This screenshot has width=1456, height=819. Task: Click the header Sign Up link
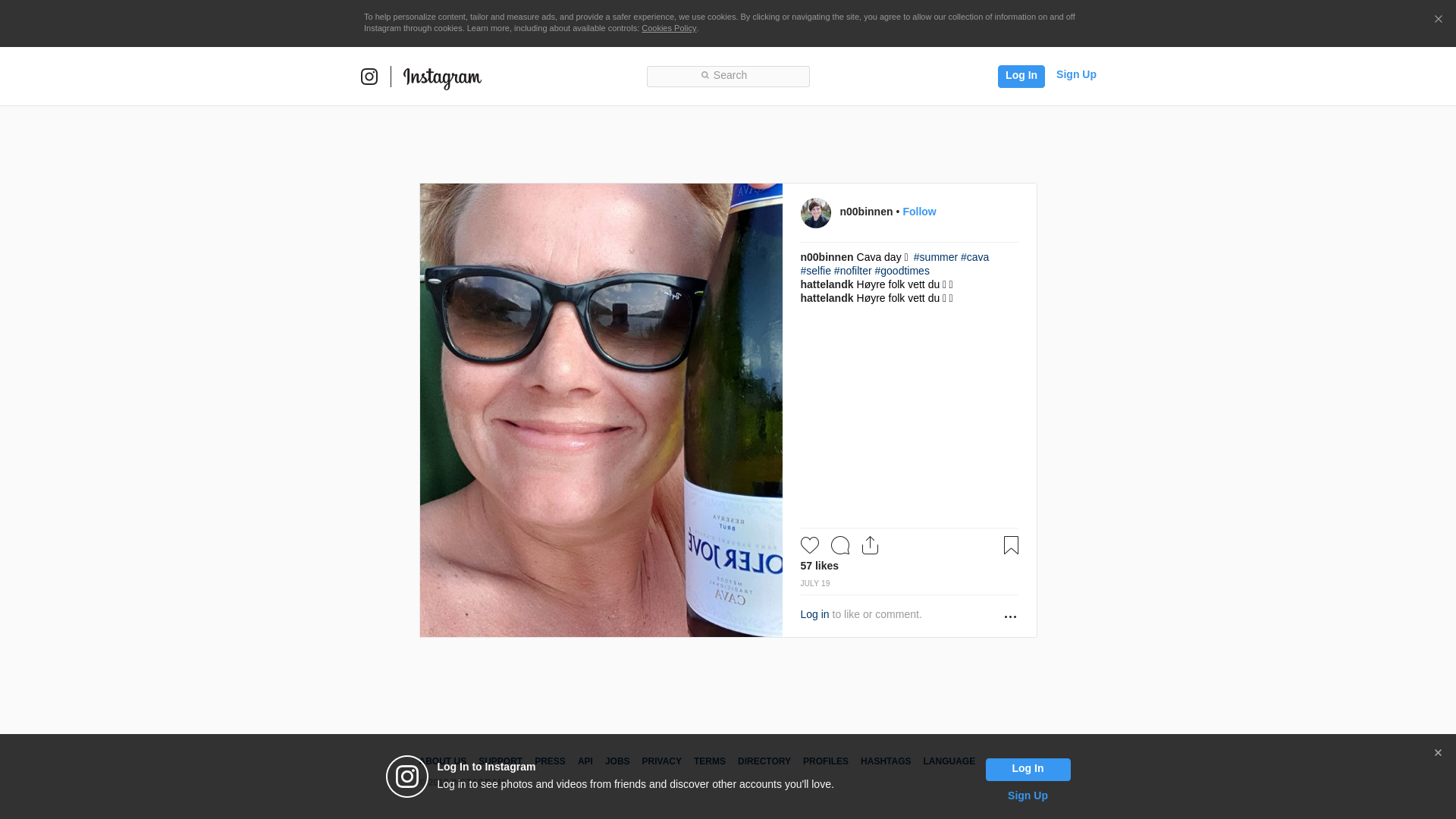(1075, 74)
